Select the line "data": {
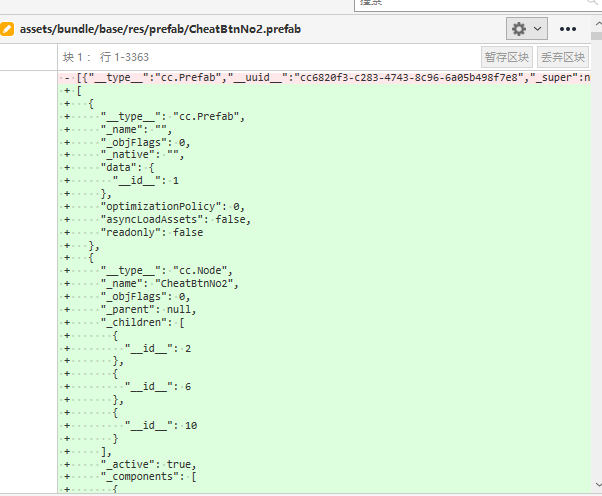The height and width of the screenshot is (496, 602). pyautogui.click(x=324, y=168)
